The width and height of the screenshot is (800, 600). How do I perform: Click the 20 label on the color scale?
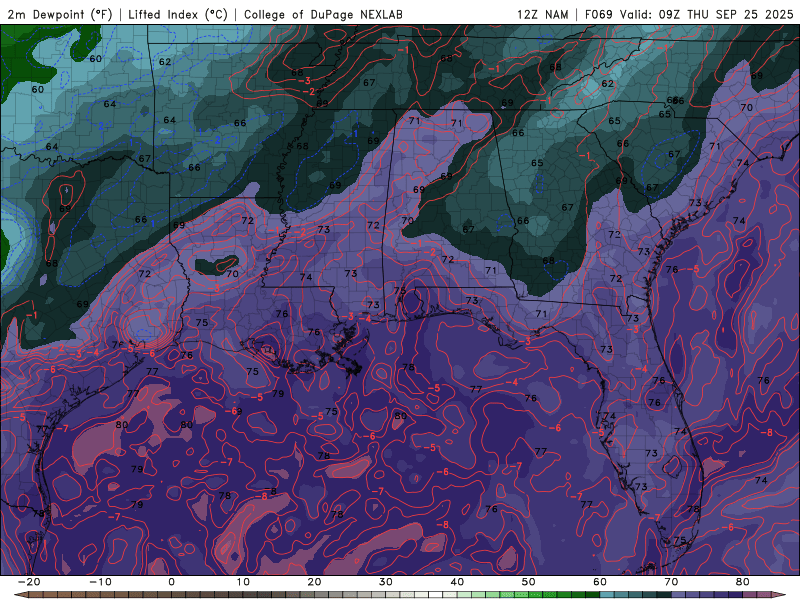click(x=314, y=582)
